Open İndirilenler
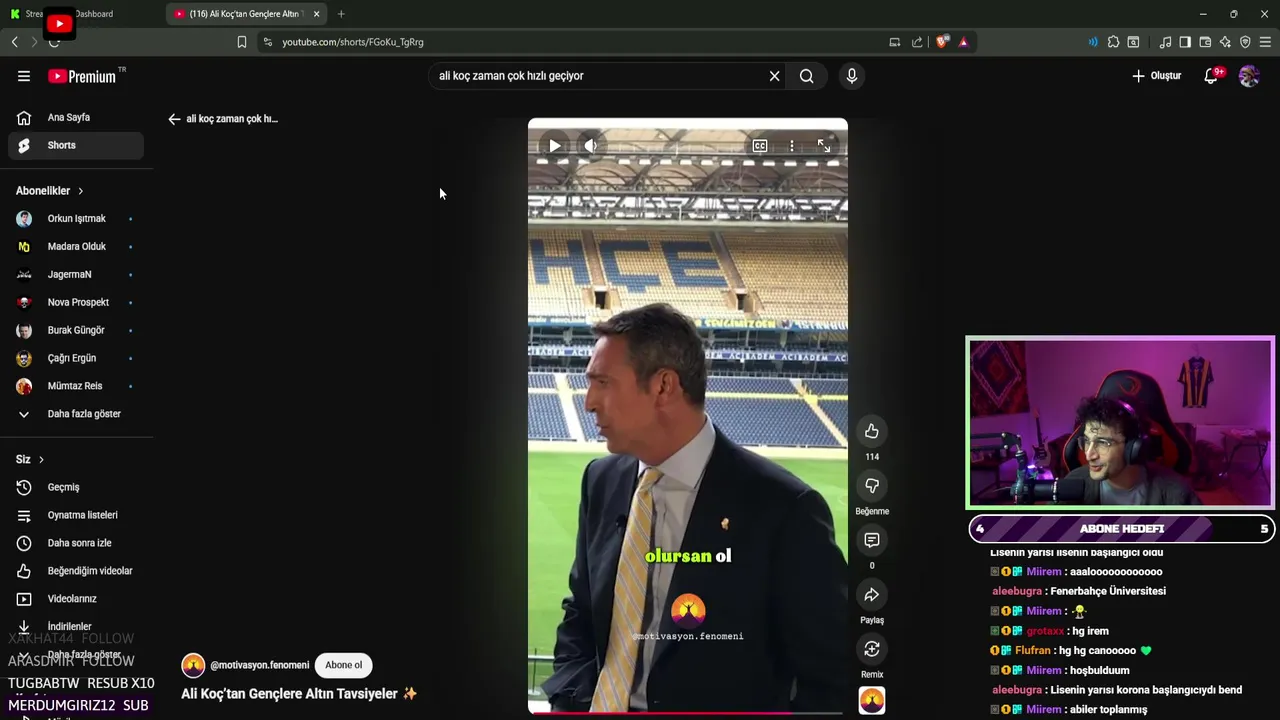1280x720 pixels. click(76, 627)
